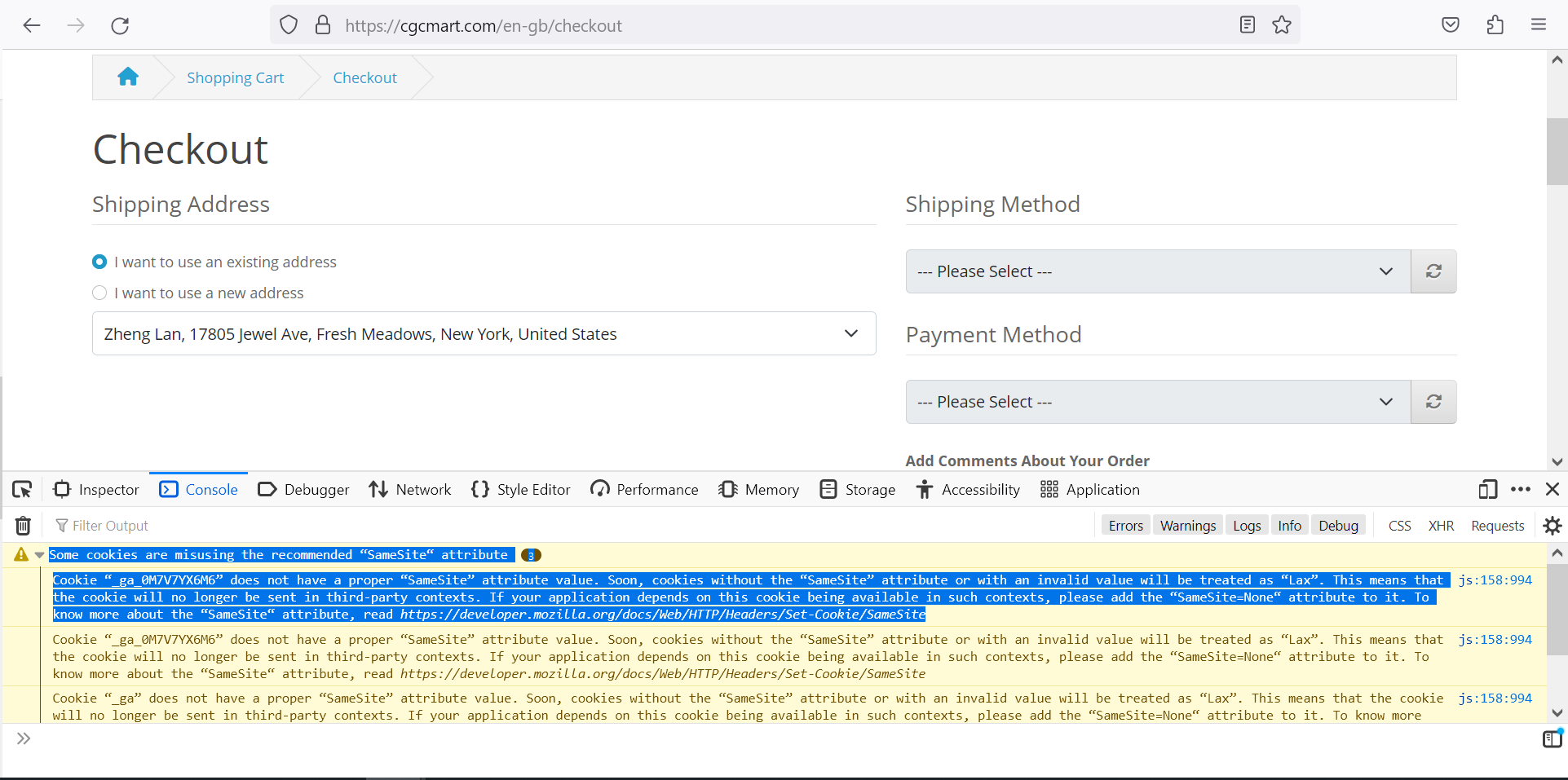Bookmark this page with the star

1282,25
